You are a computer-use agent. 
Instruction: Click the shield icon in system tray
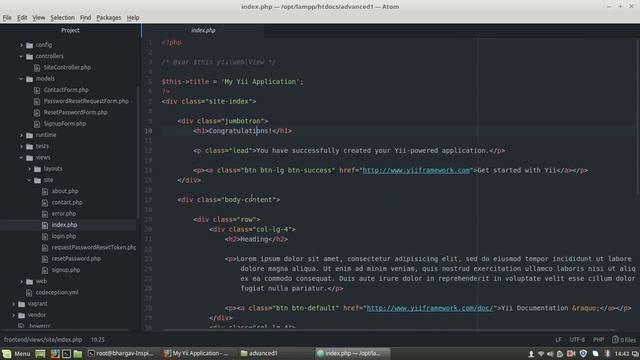[x=583, y=353]
